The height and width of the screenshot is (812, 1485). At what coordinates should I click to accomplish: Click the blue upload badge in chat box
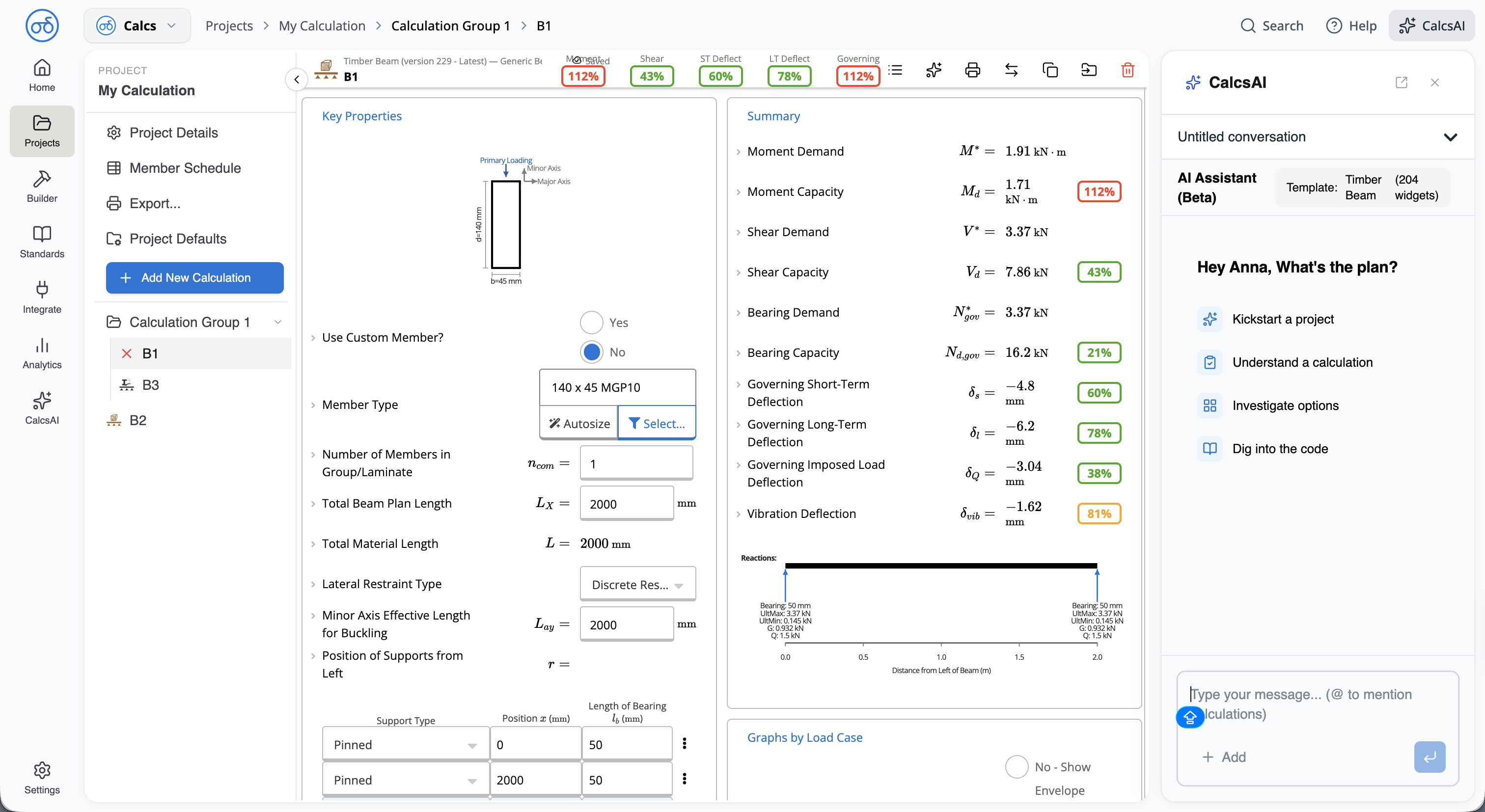pos(1190,717)
